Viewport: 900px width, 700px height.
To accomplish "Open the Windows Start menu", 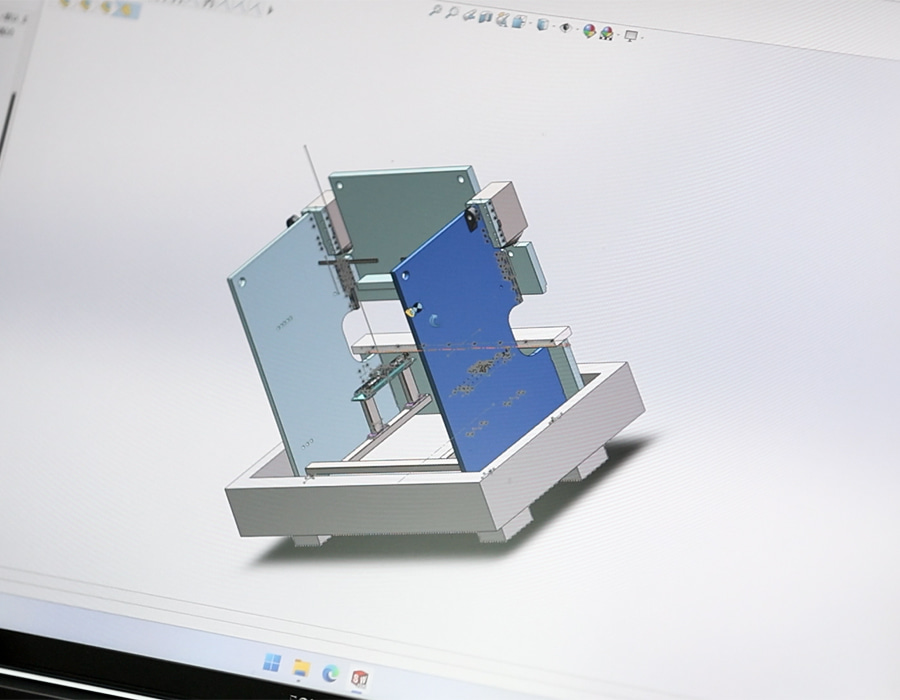I will tap(271, 662).
